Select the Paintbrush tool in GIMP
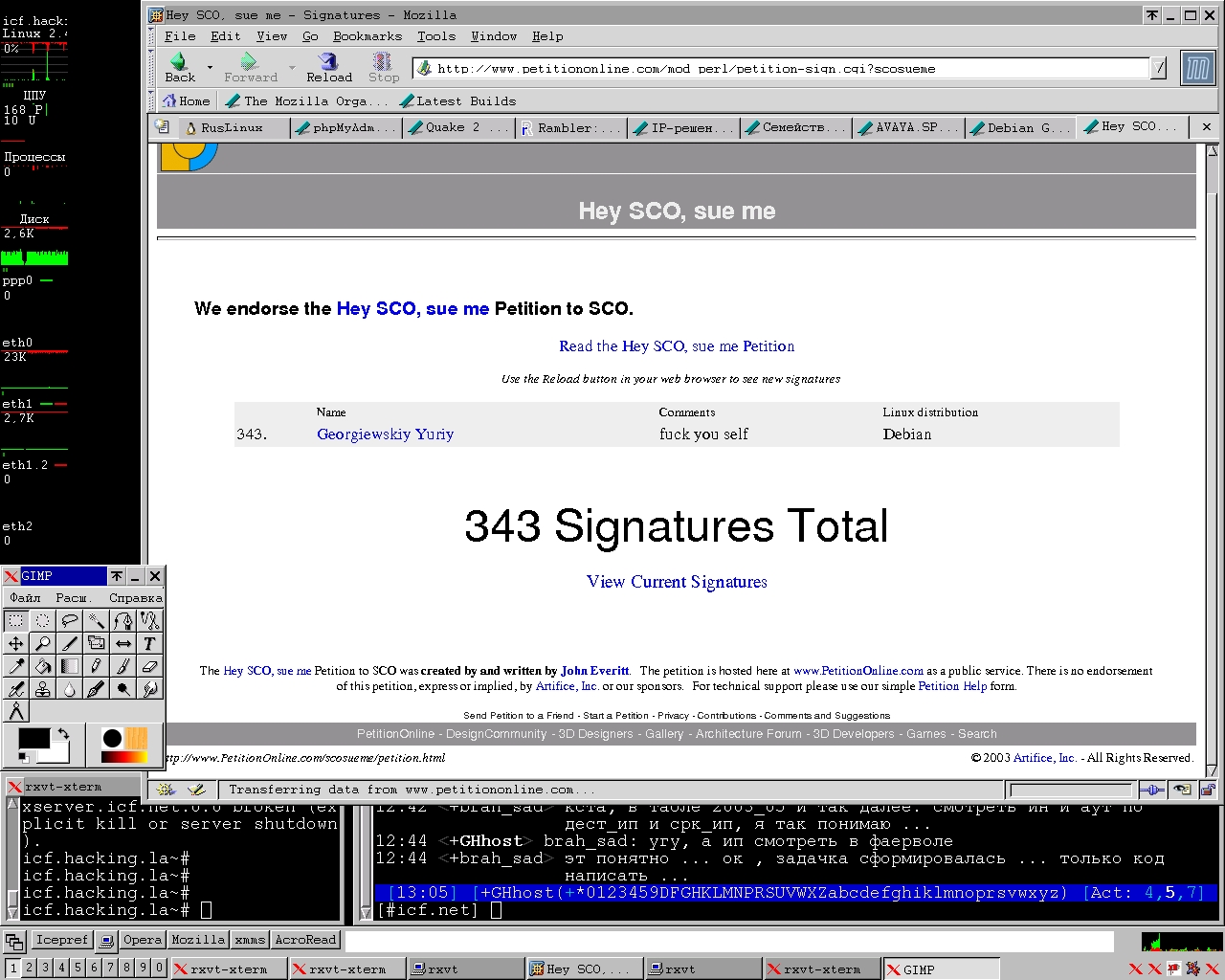Viewport: 1225px width, 980px height. [123, 666]
